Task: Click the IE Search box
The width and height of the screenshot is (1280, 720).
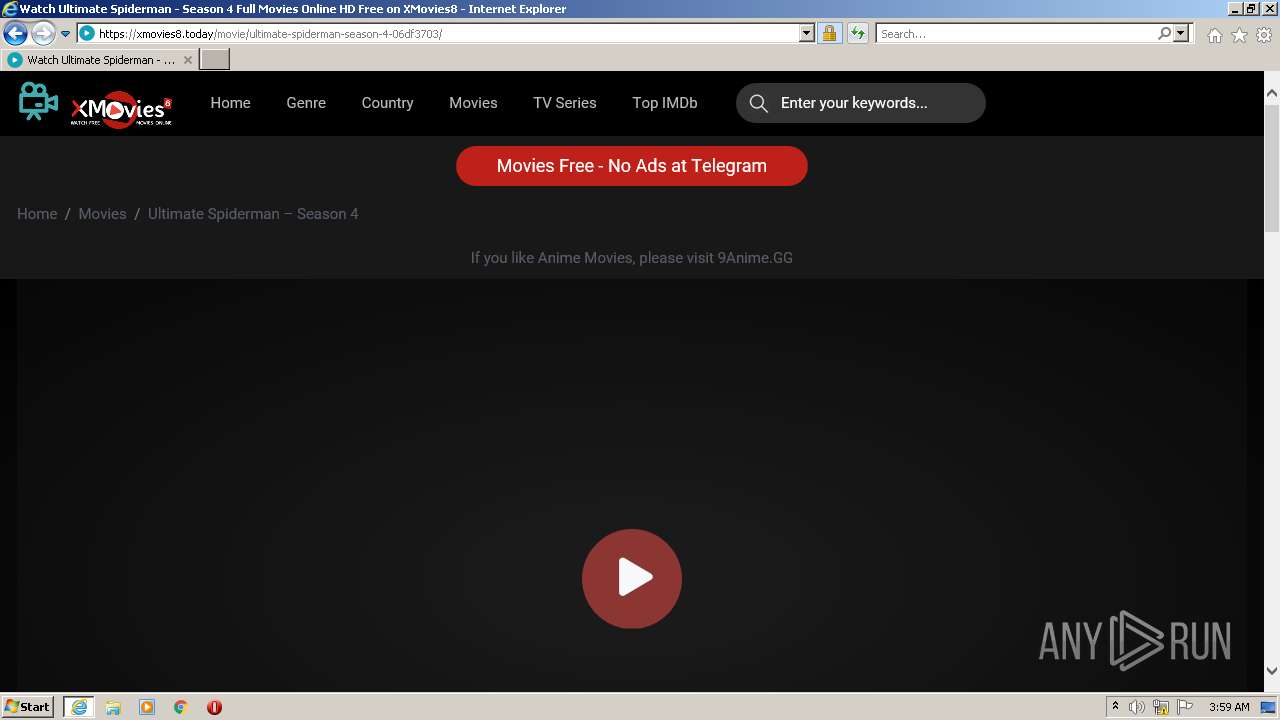Action: [x=1016, y=33]
